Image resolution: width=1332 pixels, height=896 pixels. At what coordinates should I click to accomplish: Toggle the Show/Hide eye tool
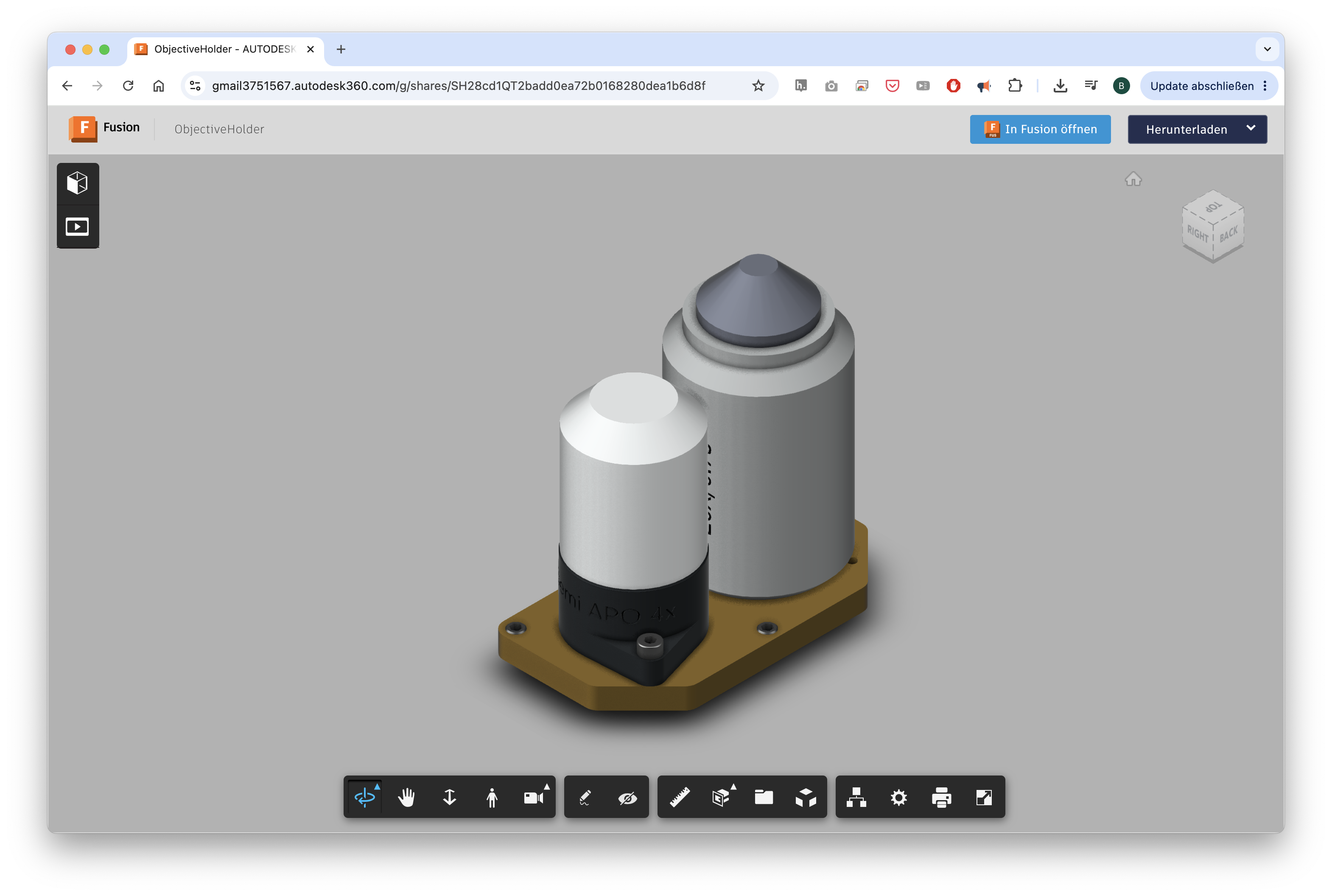click(x=627, y=798)
